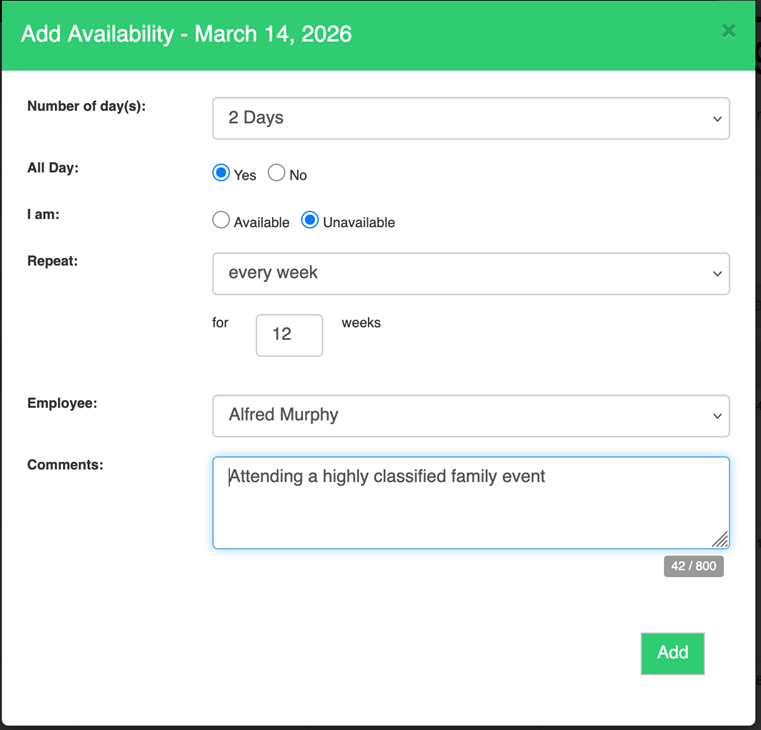
Task: Click the Comments box resize handle
Action: pyautogui.click(x=720, y=539)
